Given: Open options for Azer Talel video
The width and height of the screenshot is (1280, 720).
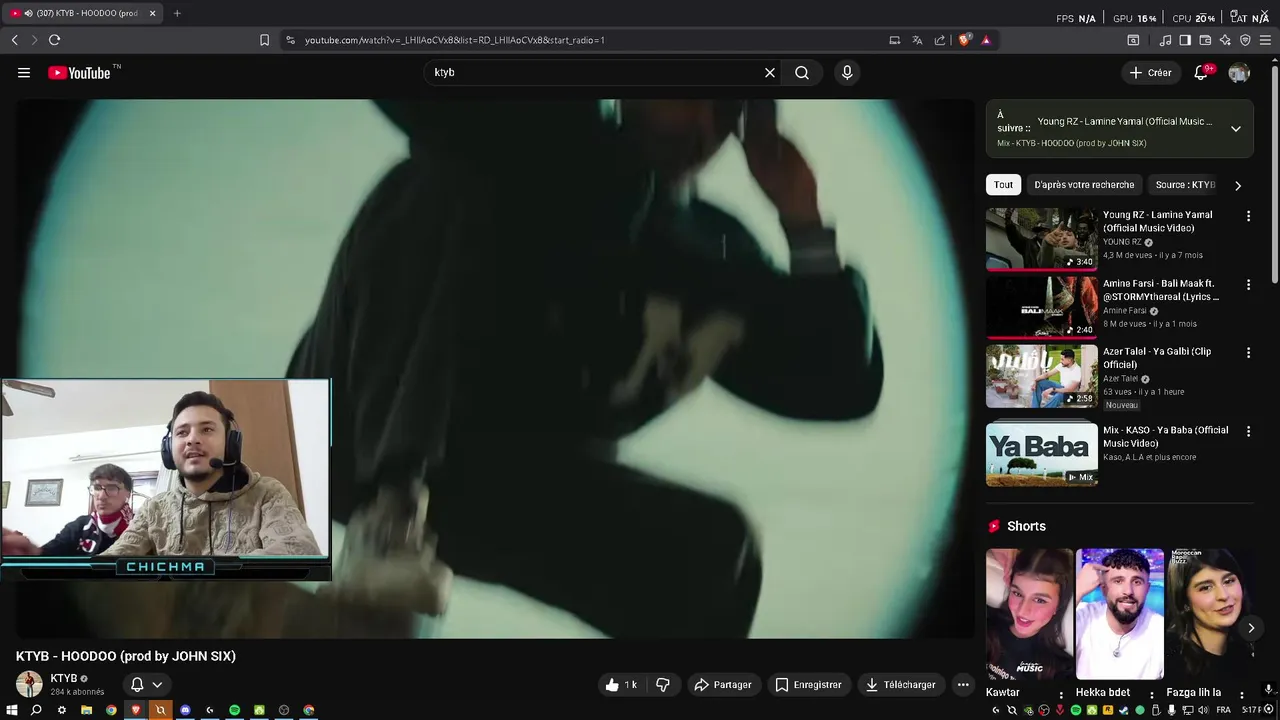Looking at the screenshot, I should (x=1248, y=352).
